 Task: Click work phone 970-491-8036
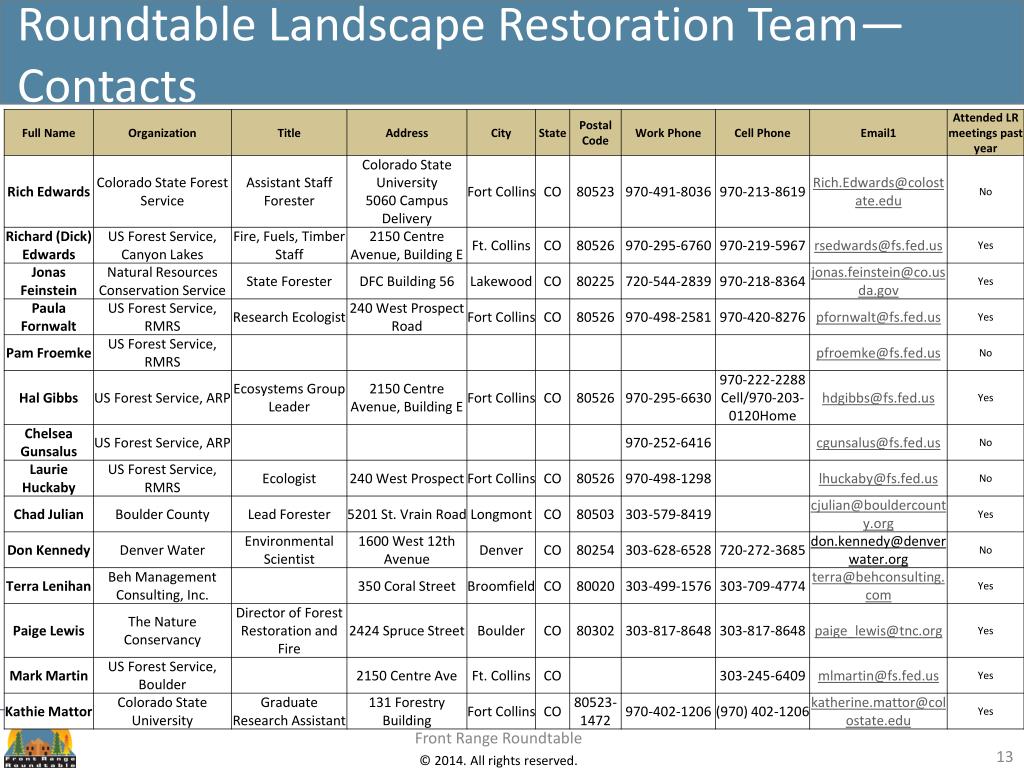[668, 191]
